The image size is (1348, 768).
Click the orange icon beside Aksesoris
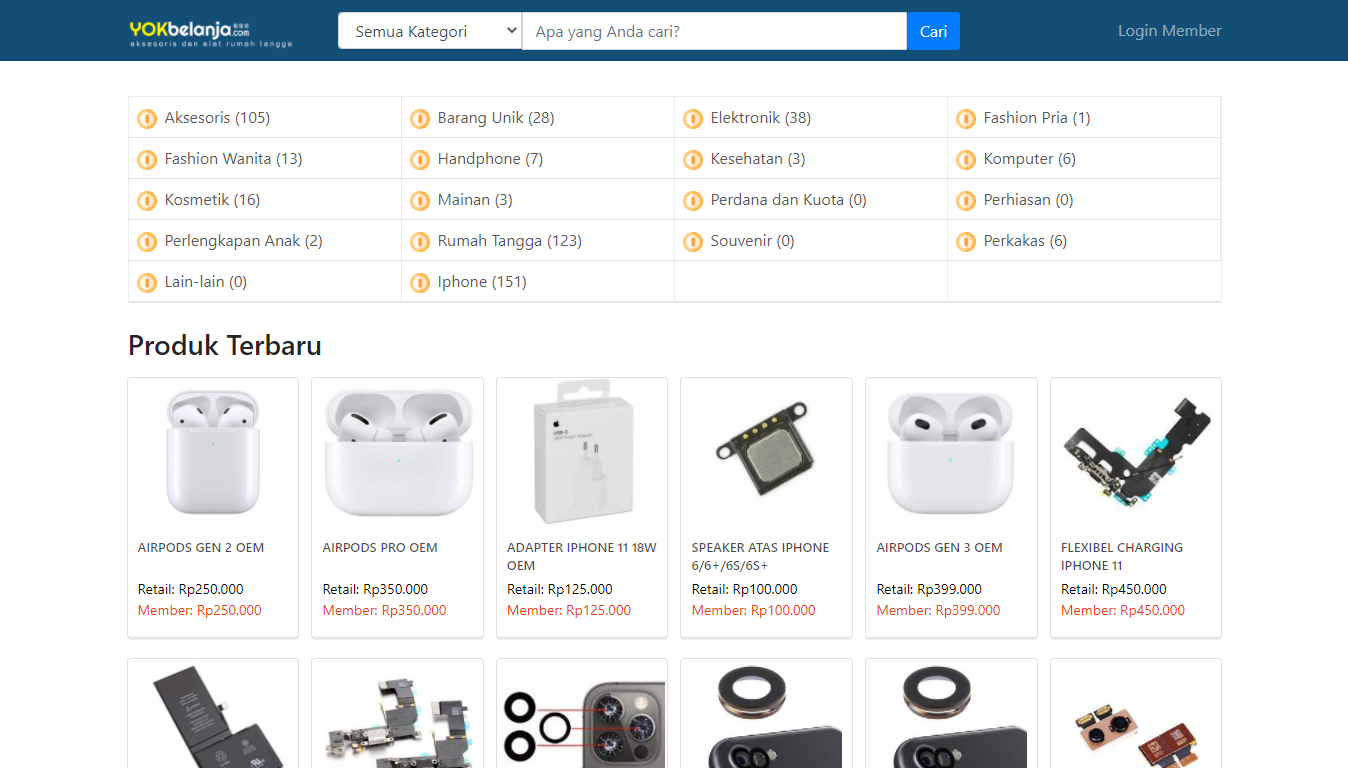147,119
